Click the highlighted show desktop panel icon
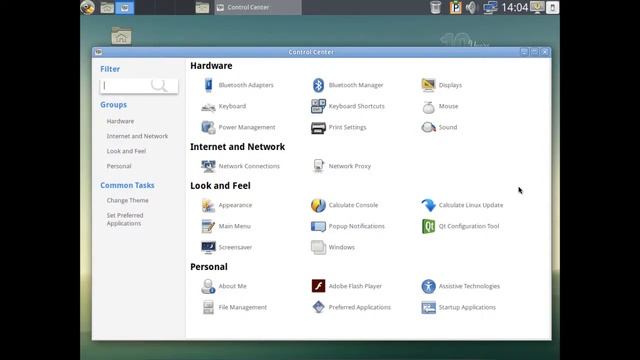 pos(124,7)
